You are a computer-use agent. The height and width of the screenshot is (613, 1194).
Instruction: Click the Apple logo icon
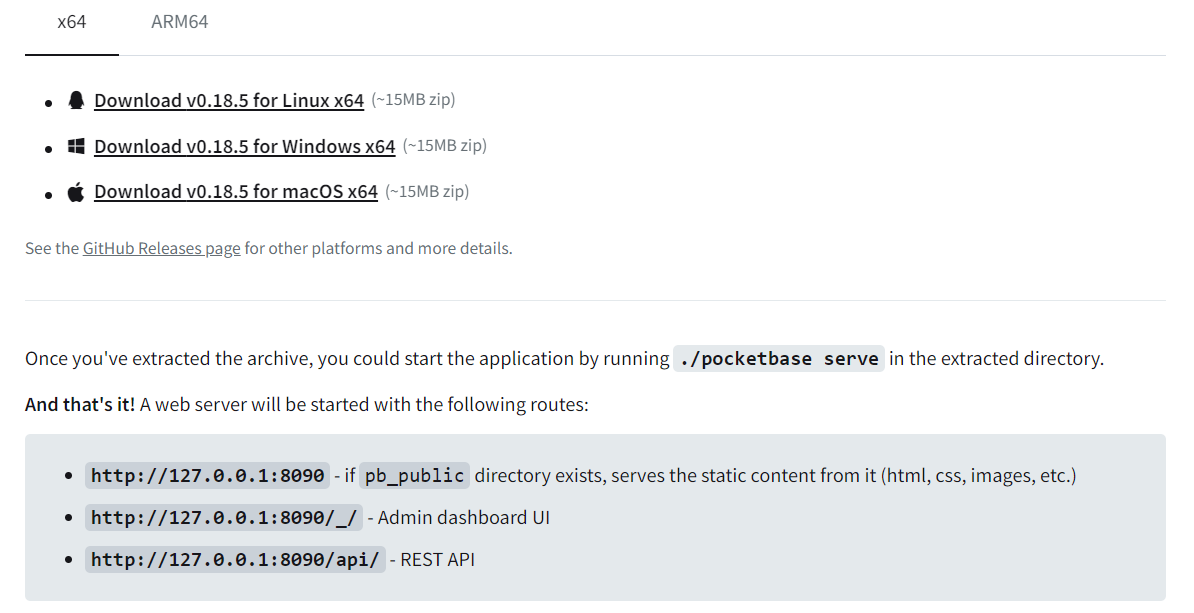(x=76, y=192)
